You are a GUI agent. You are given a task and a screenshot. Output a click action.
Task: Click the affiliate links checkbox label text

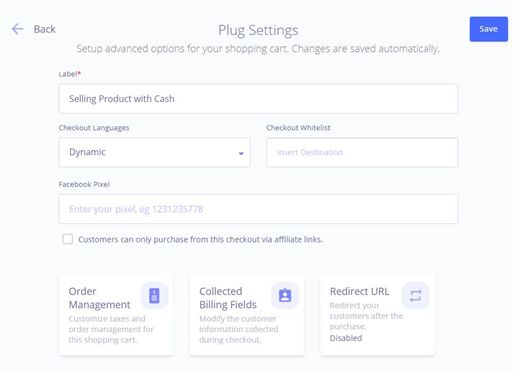coord(201,239)
